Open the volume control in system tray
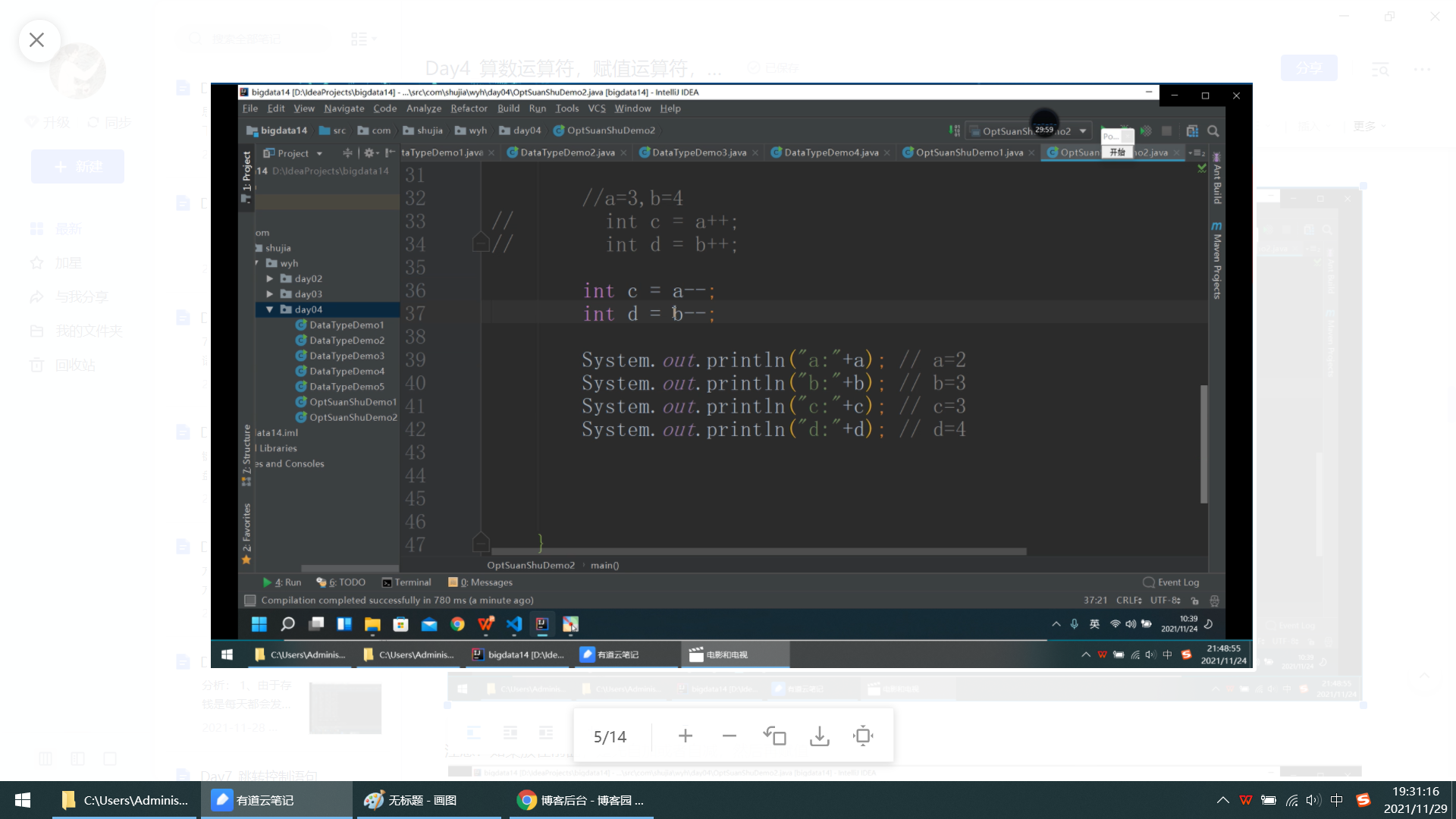 tap(1313, 800)
